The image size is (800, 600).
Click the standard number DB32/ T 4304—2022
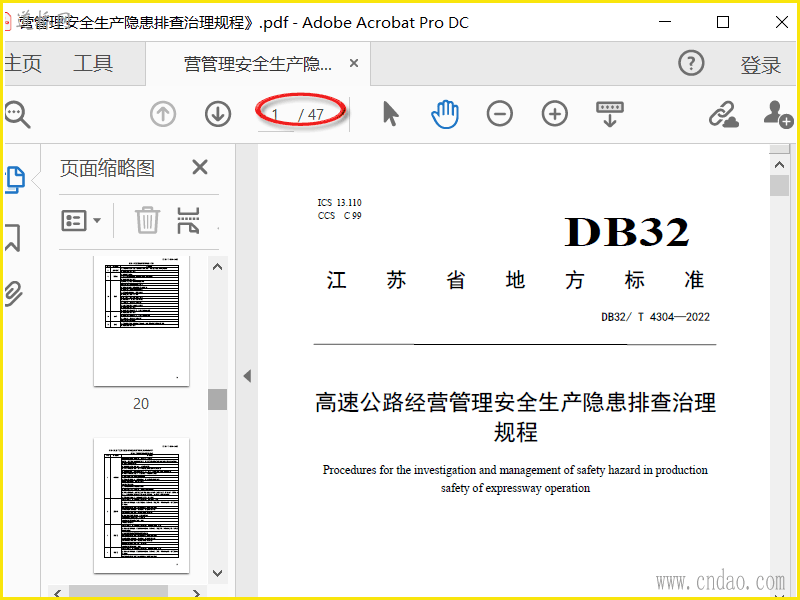point(655,317)
